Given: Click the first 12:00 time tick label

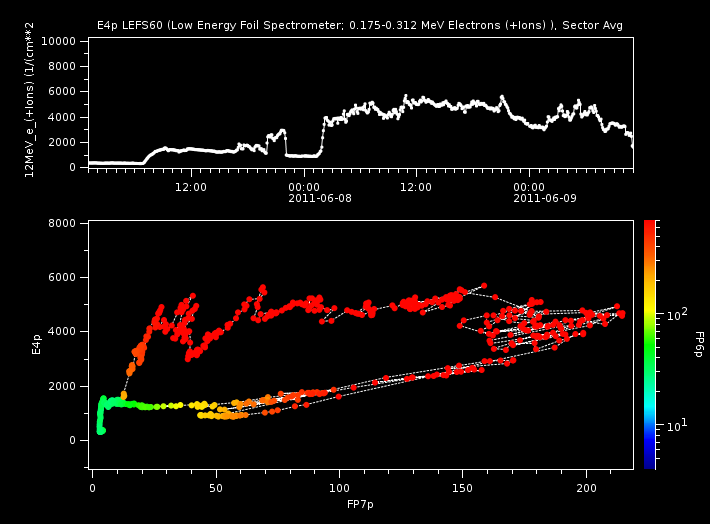Looking at the screenshot, I should pos(191,186).
